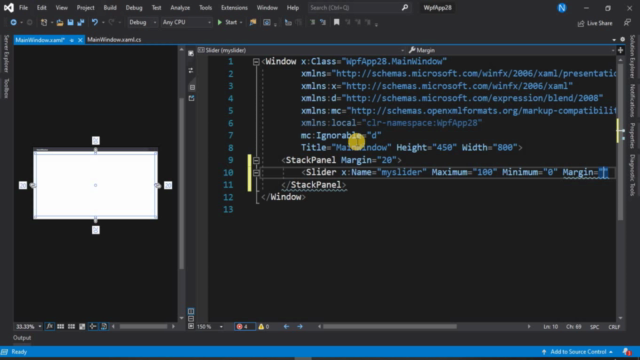Screen dimensions: 640x360
Task: Click the bookmark icon in toolbar
Action: (x=336, y=22)
